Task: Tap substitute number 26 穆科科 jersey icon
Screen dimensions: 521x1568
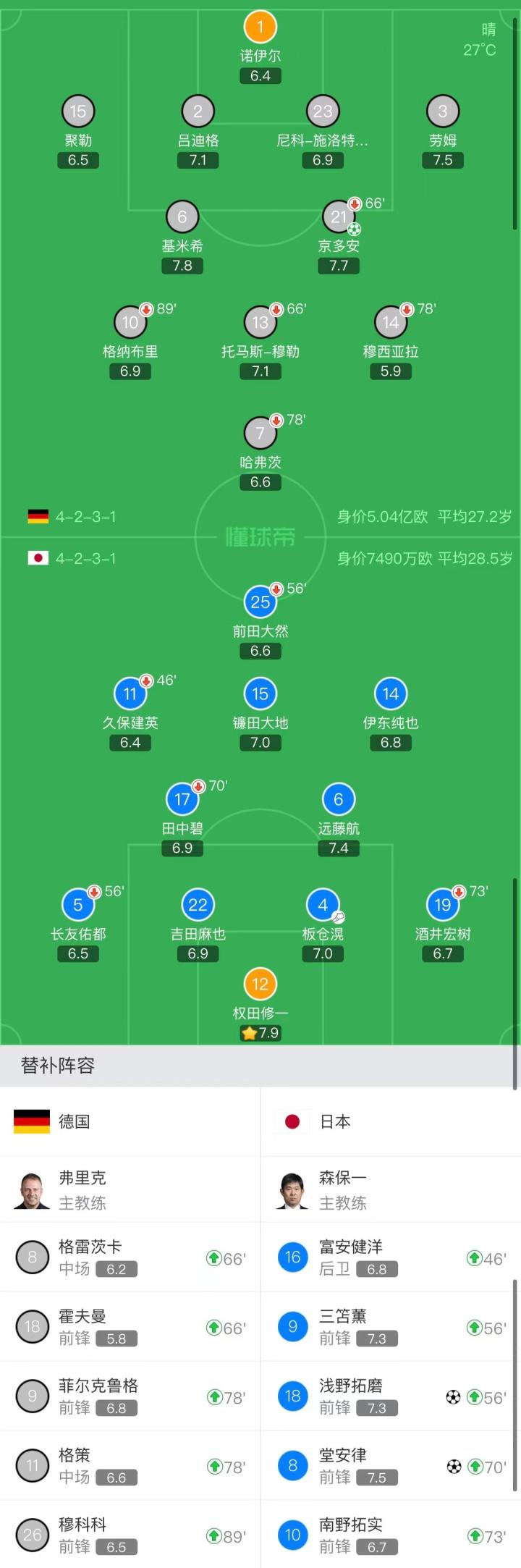Action: click(x=32, y=1535)
